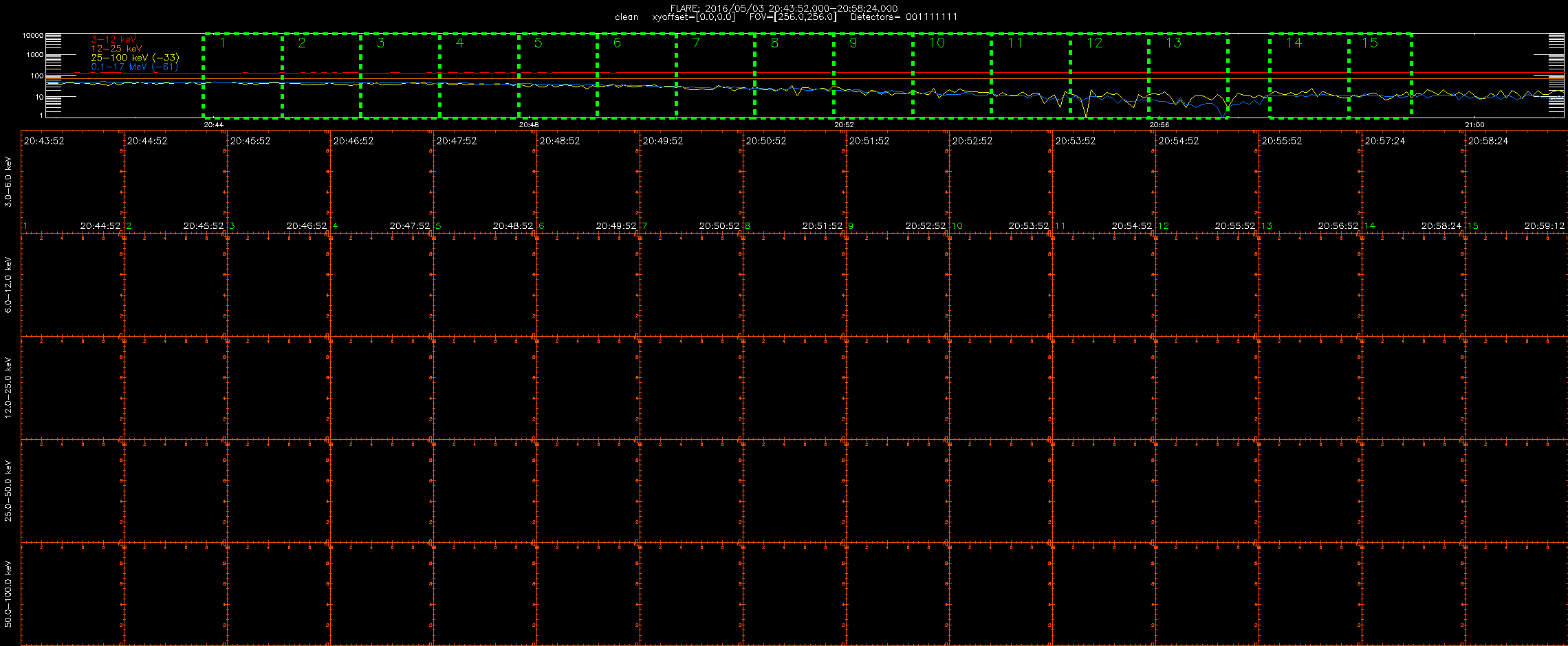Screen dimensions: 1568x646
Task: Click the 3.0-6.0 keV energy row label
Action: tap(8, 181)
